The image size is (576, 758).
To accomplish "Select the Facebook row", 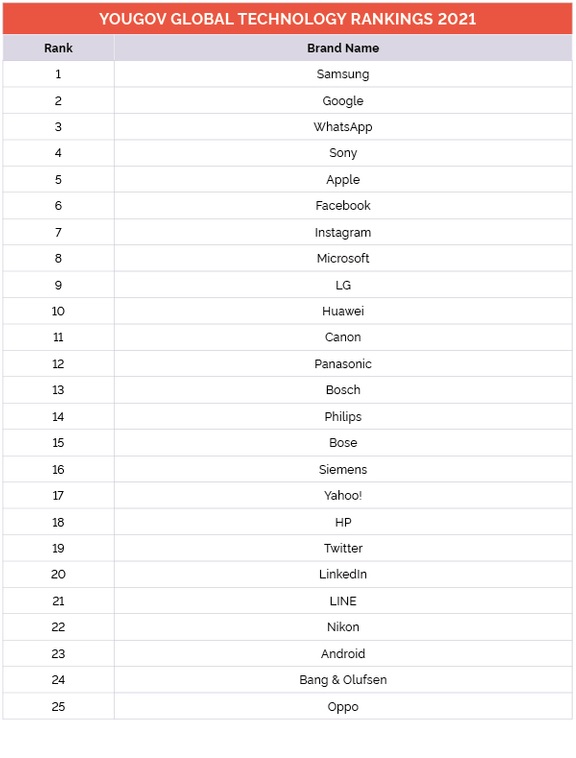I will tap(288, 205).
